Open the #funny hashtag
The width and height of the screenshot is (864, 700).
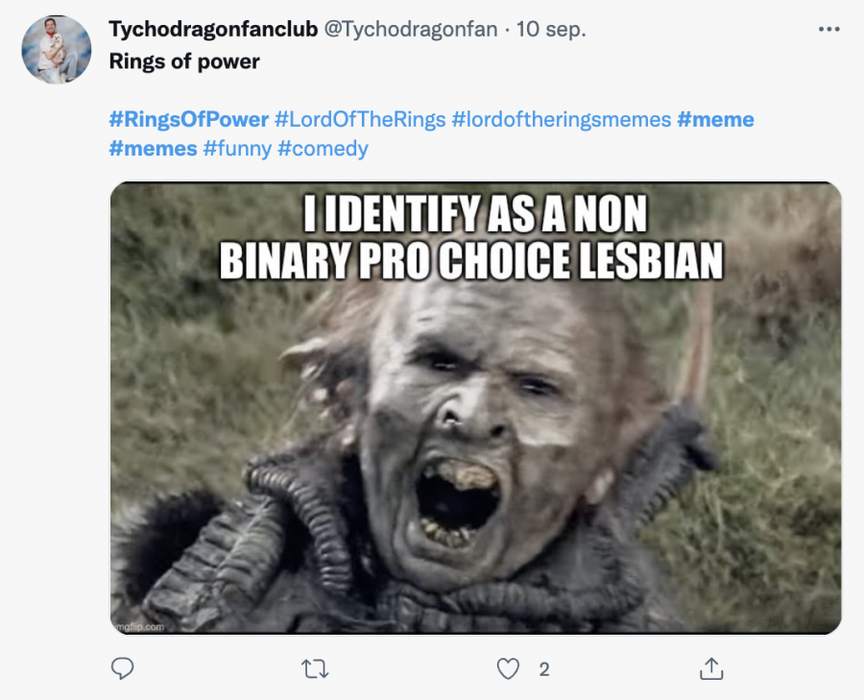[x=237, y=148]
